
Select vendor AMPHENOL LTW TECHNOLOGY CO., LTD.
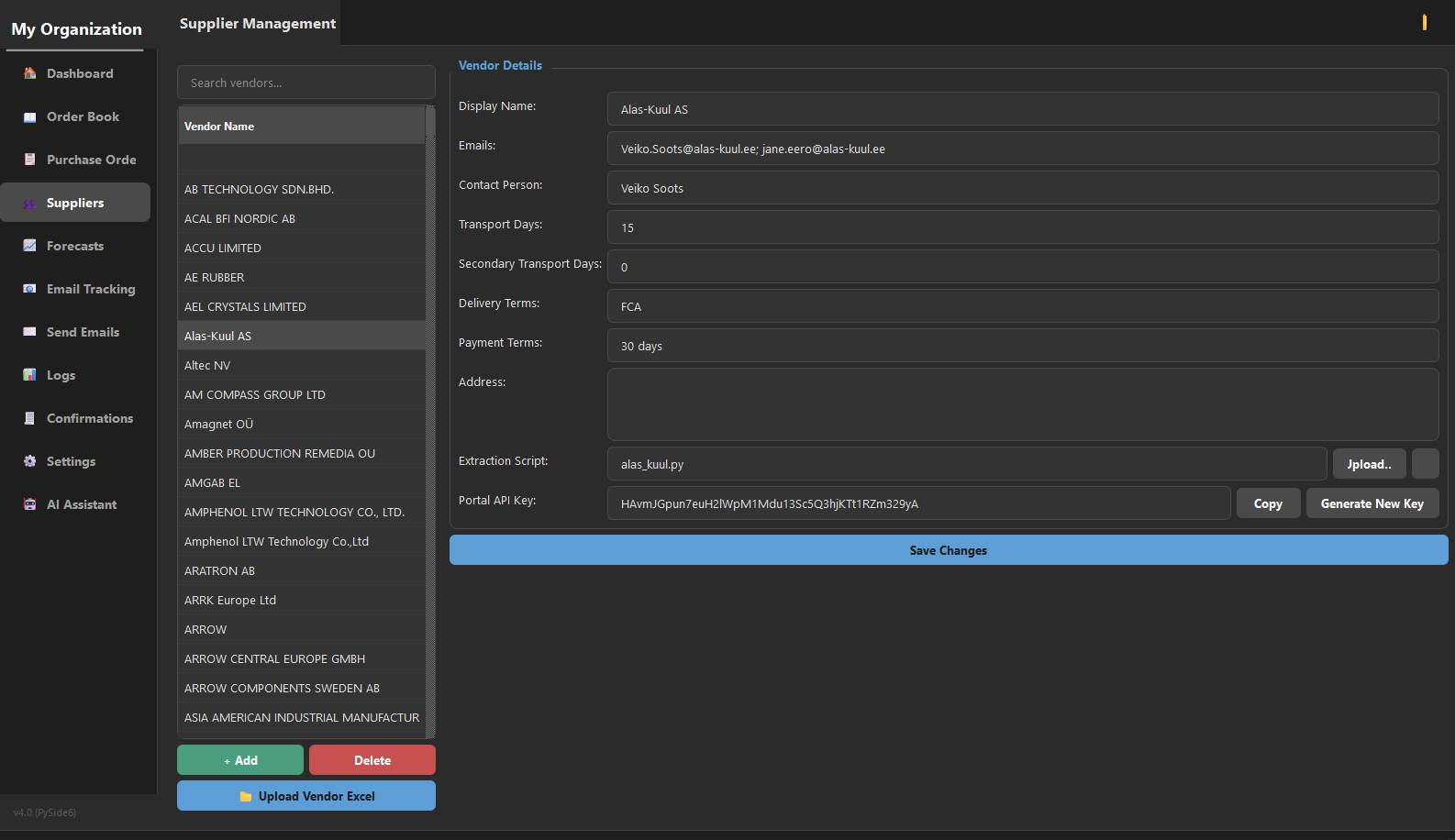[x=302, y=512]
